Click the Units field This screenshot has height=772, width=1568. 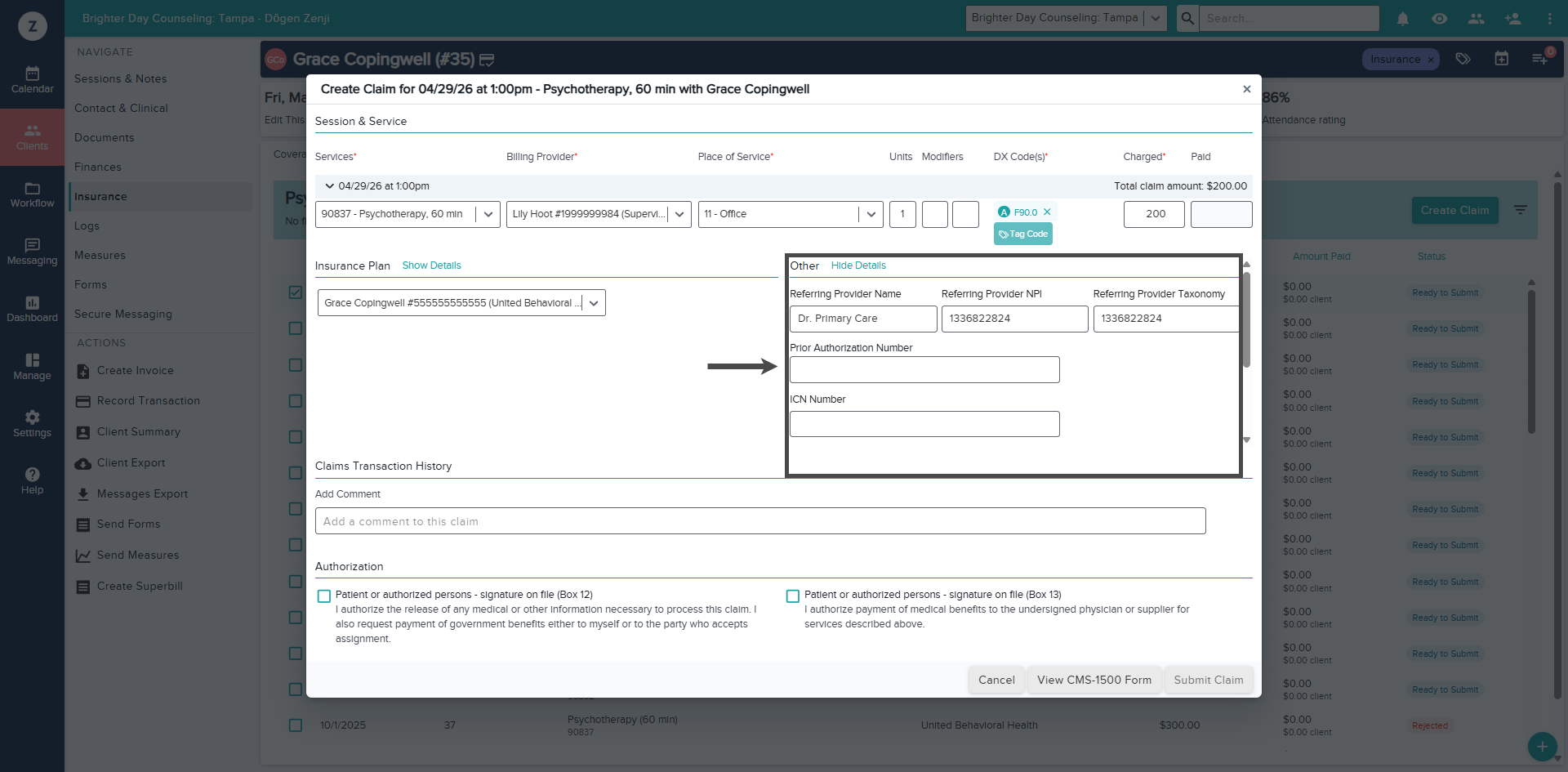point(902,214)
